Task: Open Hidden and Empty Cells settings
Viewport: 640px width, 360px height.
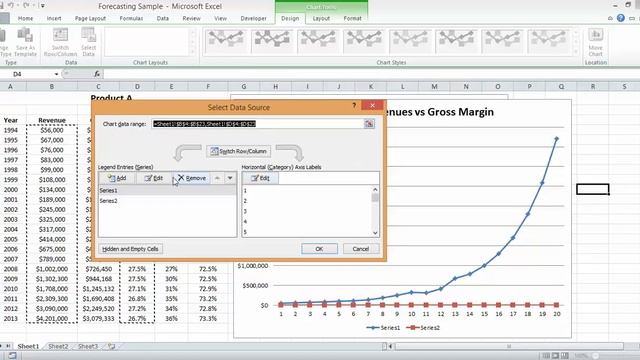Action: [x=131, y=249]
